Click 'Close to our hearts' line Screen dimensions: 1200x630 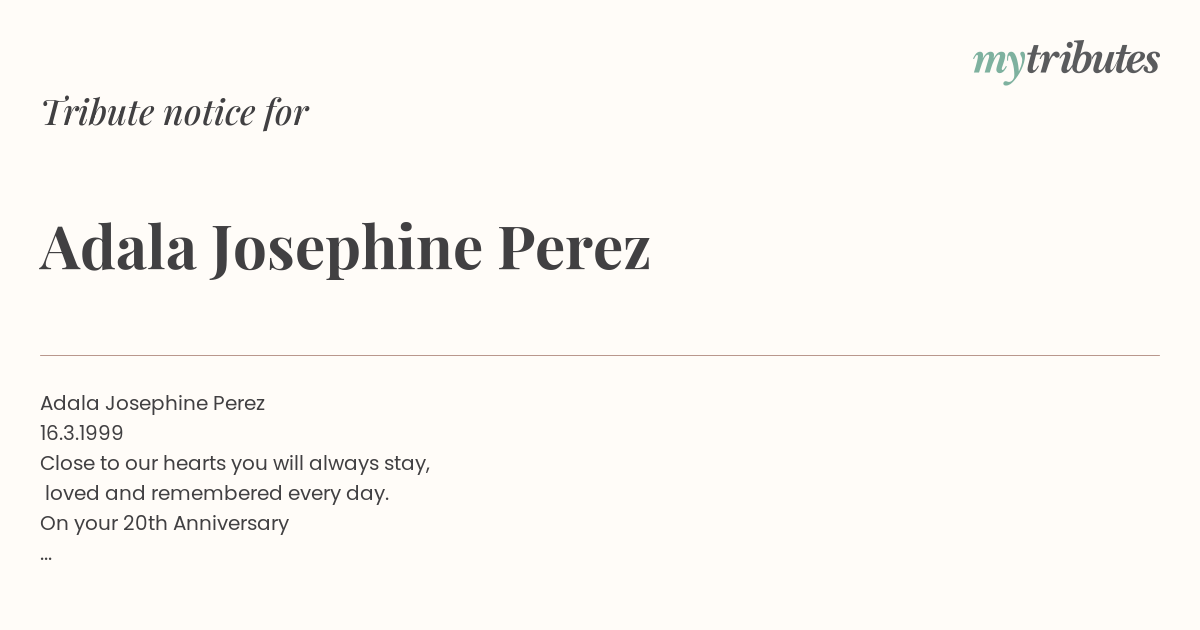click(235, 464)
